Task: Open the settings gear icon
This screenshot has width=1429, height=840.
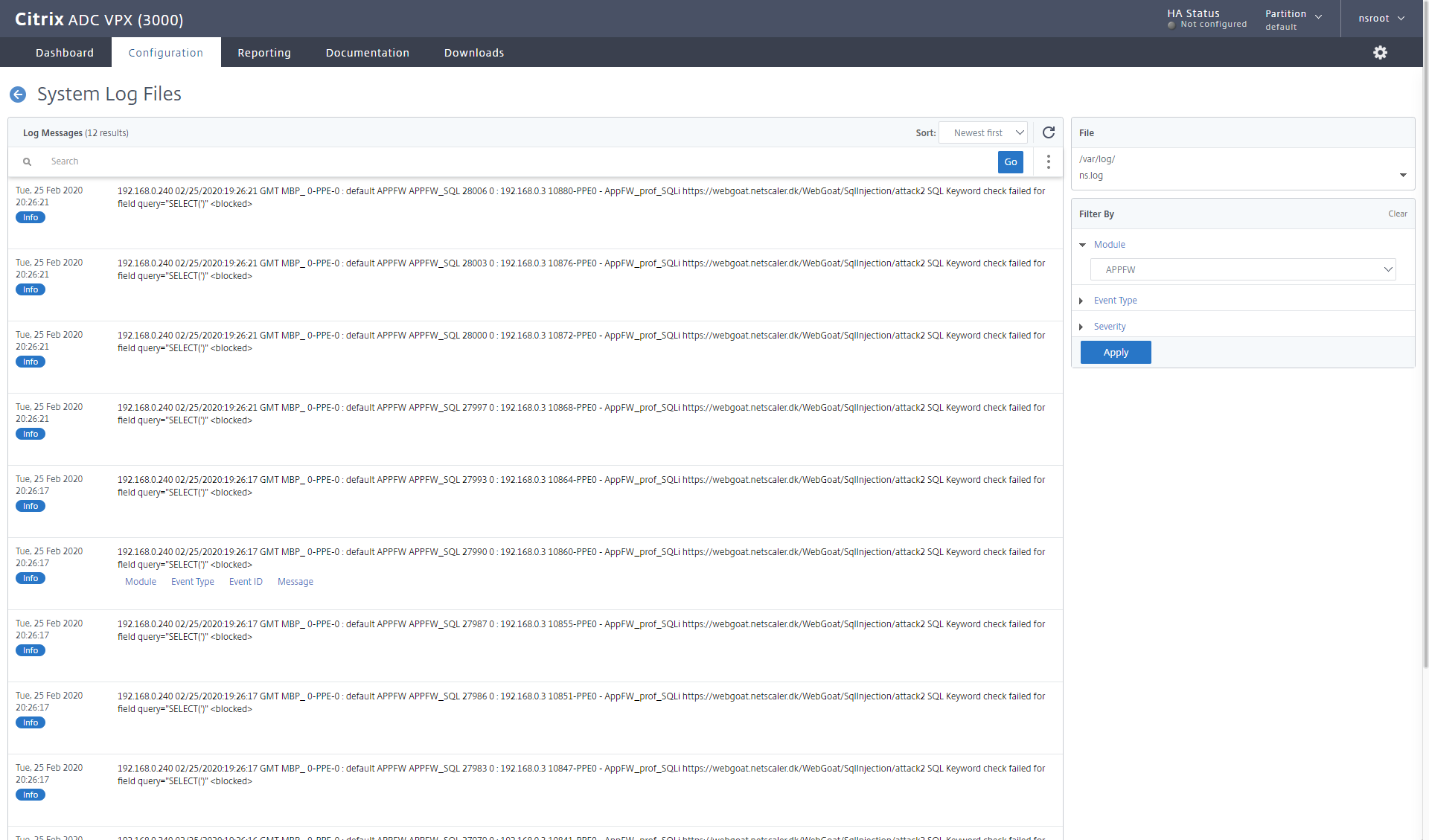Action: [1380, 52]
